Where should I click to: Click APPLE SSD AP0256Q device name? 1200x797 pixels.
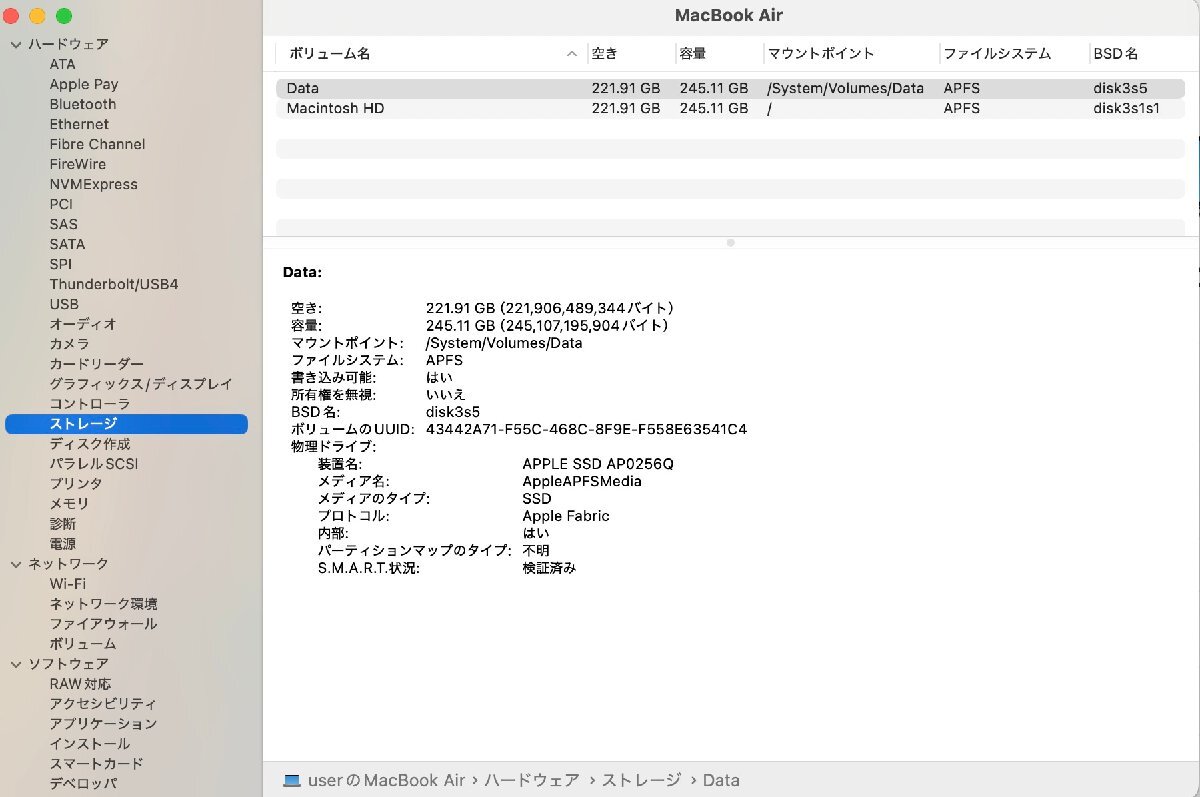(x=598, y=464)
